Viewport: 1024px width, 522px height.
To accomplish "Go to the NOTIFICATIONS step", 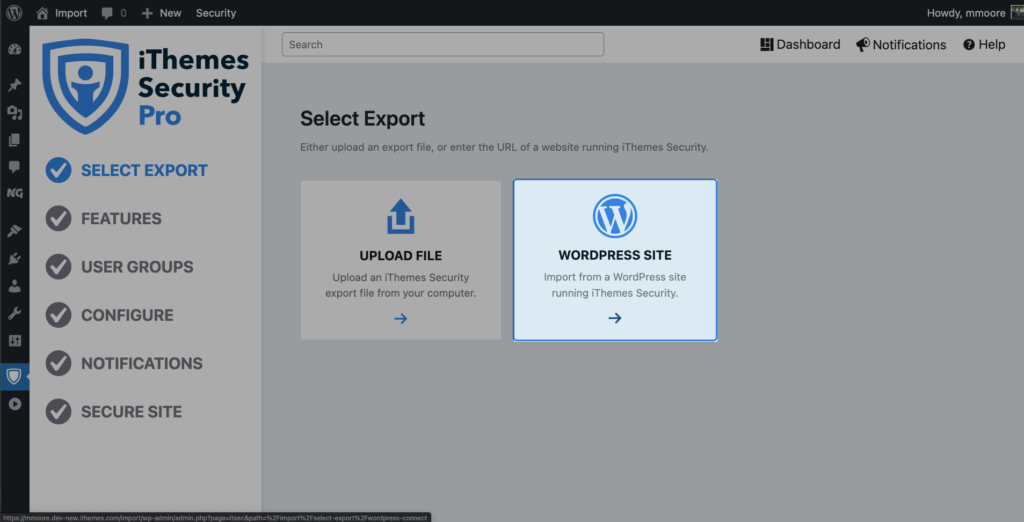I will coord(124,364).
